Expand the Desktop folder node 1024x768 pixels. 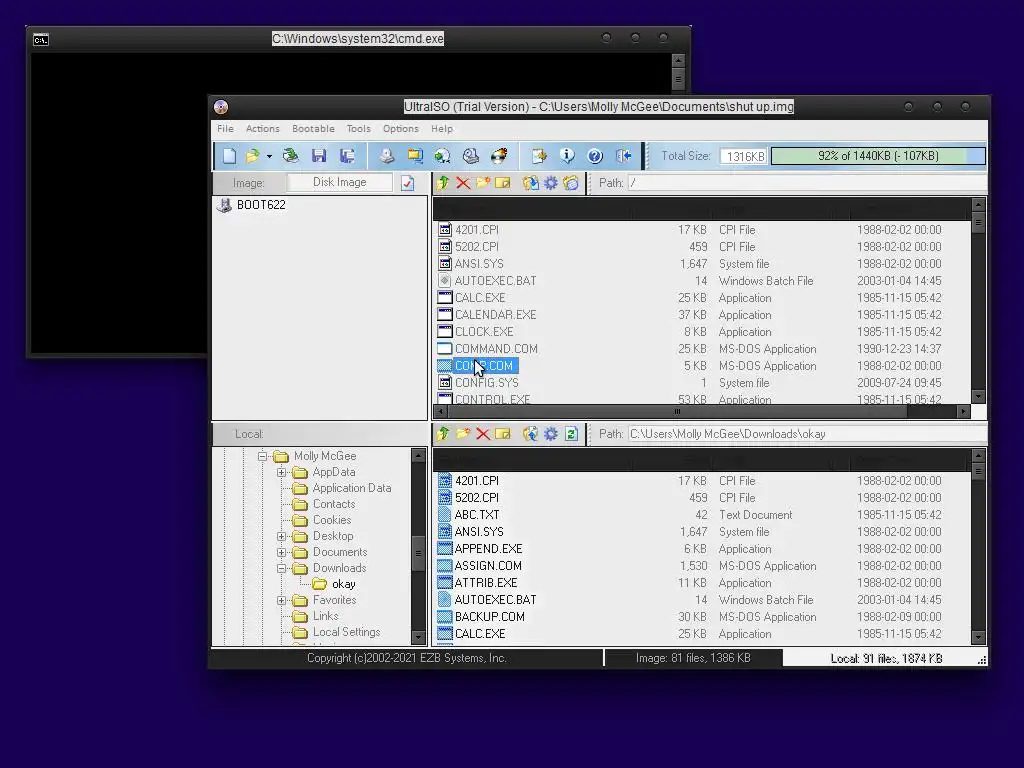click(x=281, y=536)
